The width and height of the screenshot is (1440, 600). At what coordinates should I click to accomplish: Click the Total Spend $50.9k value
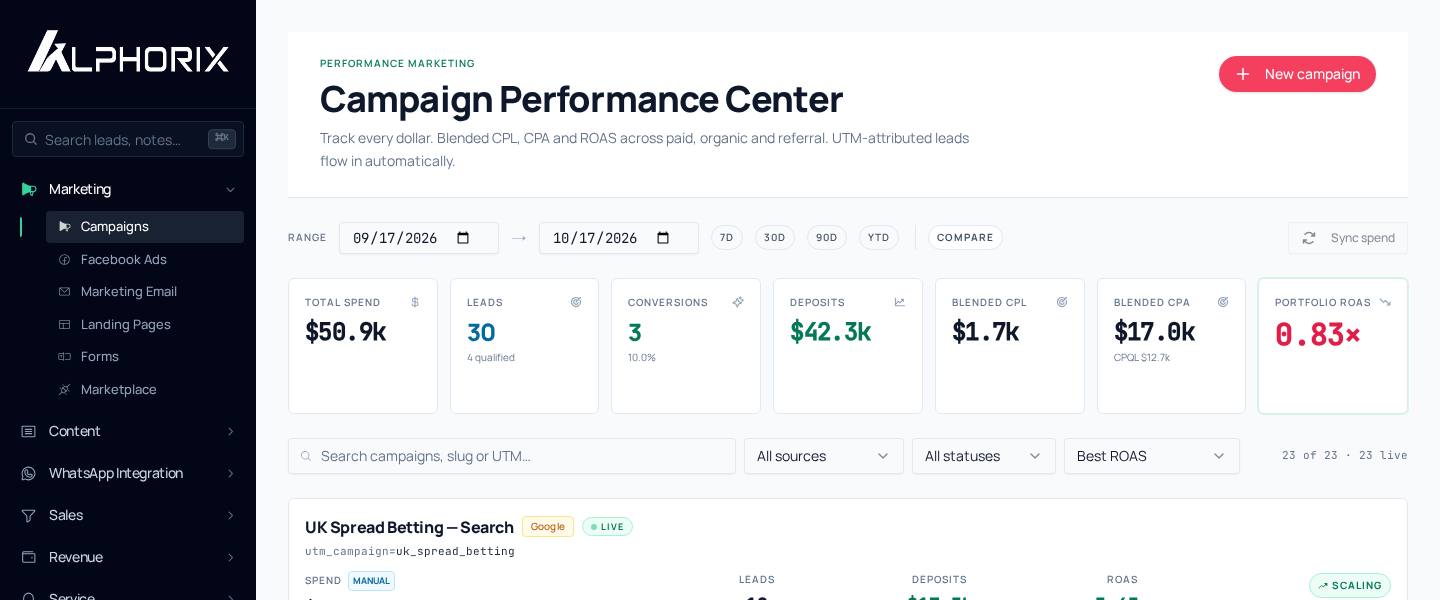click(345, 332)
